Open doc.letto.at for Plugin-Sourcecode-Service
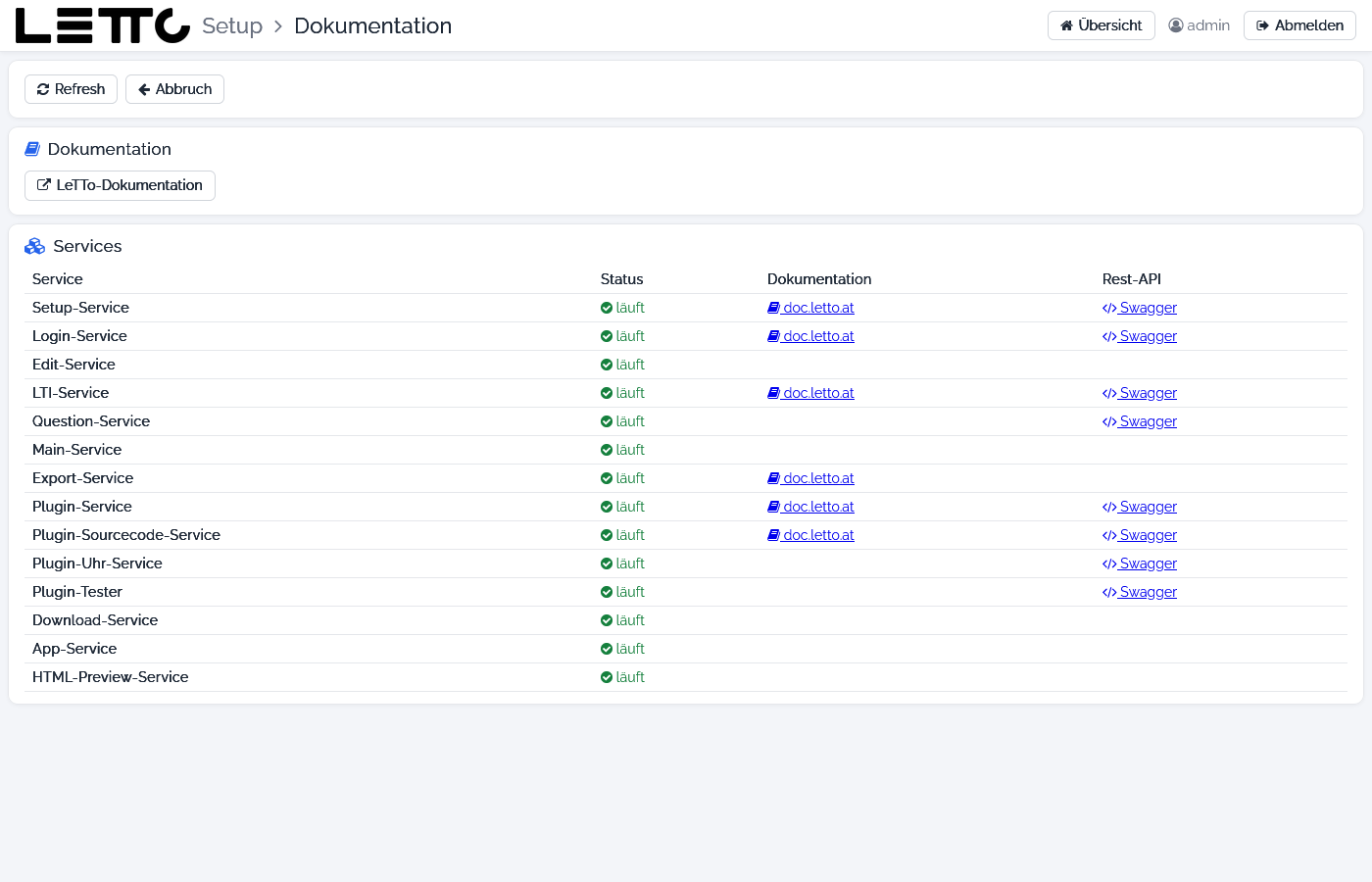This screenshot has height=882, width=1372. click(810, 535)
